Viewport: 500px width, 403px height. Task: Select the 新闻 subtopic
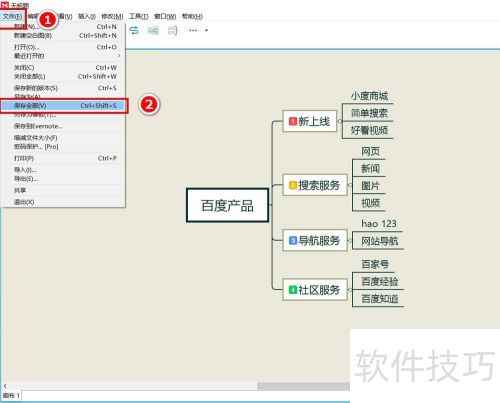[370, 168]
